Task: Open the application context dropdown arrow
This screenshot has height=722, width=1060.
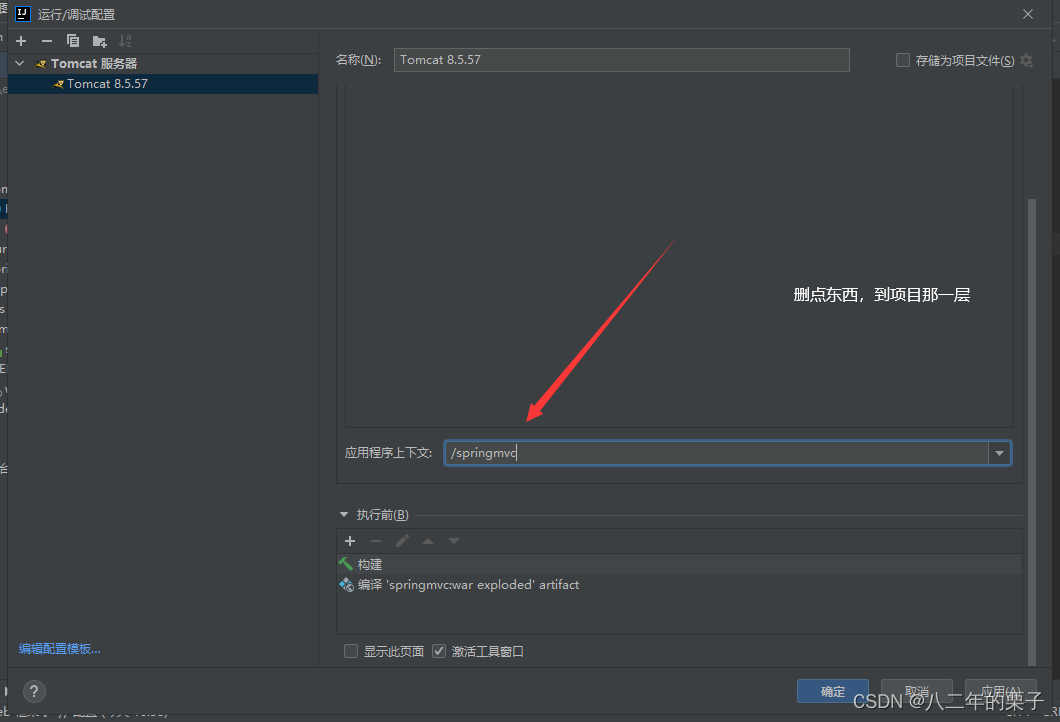Action: click(999, 453)
